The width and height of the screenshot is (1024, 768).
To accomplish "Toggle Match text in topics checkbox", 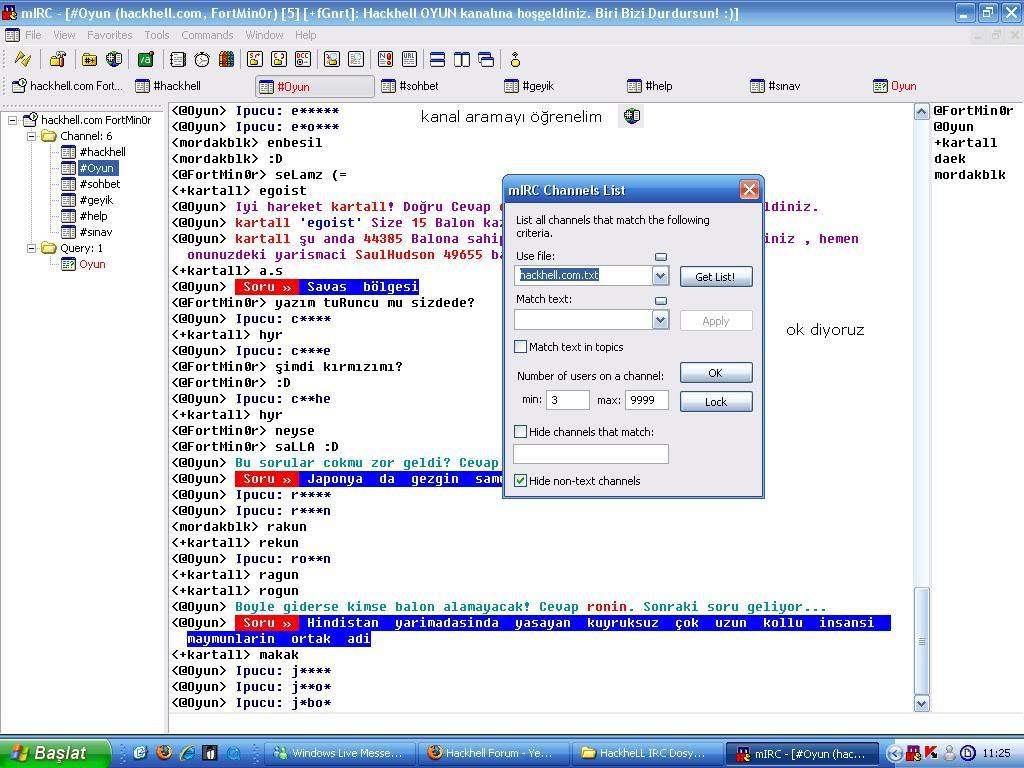I will click(x=520, y=347).
